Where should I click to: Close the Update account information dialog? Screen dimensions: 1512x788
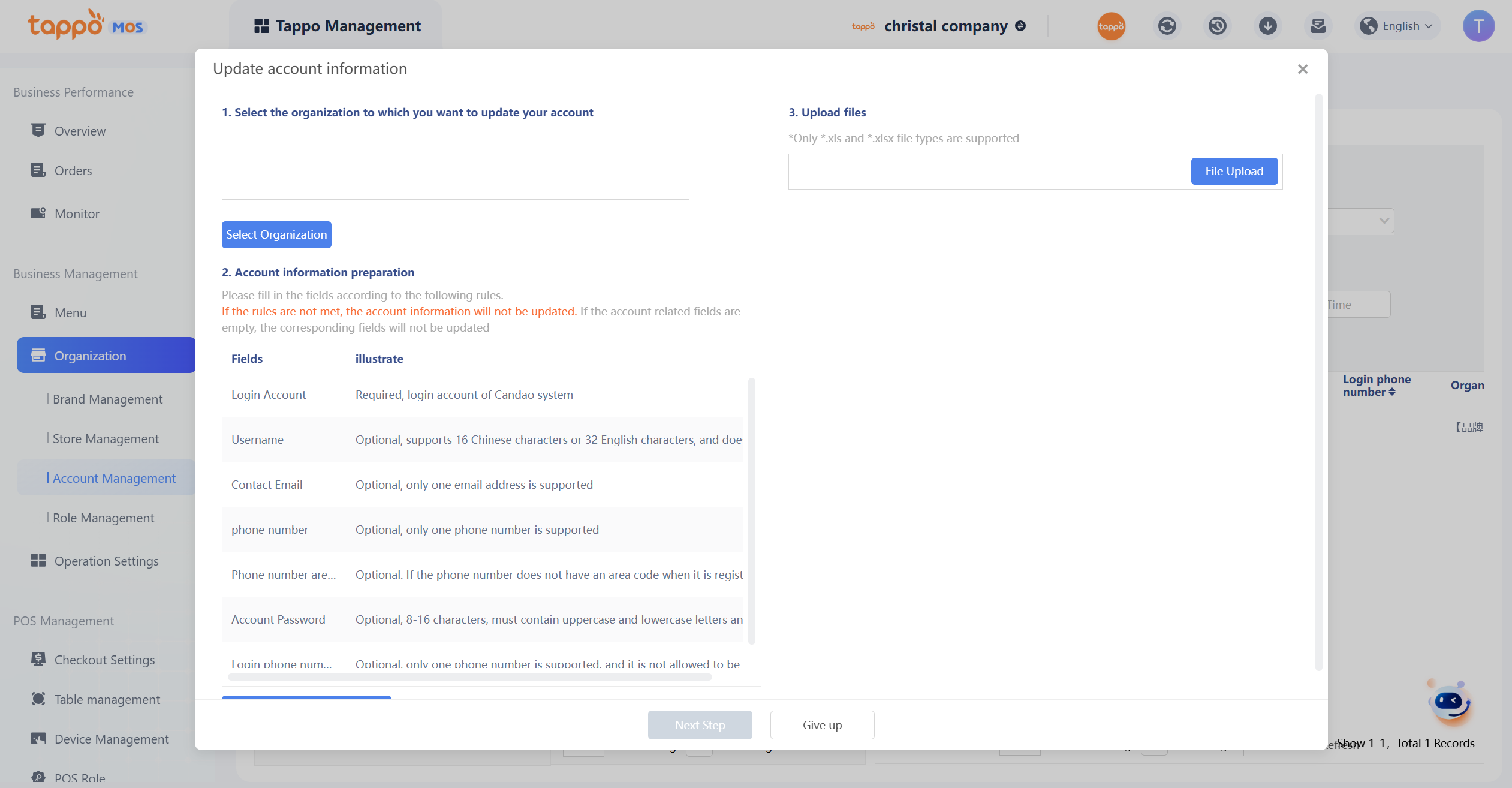(1302, 69)
